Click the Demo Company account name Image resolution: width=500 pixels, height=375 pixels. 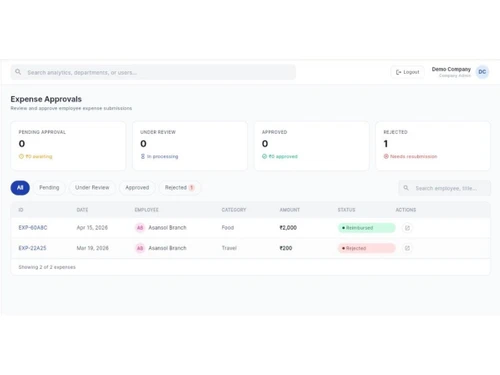pyautogui.click(x=451, y=69)
